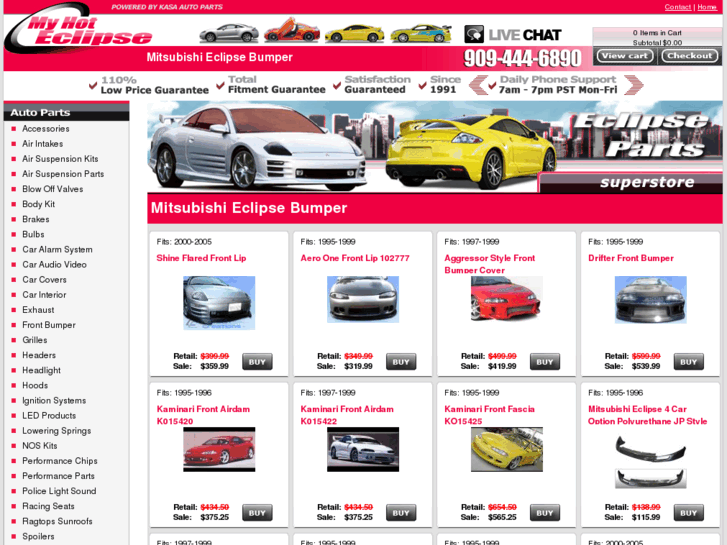
Task: Click the Eclipse Parts superstore banner
Action: [x=435, y=147]
